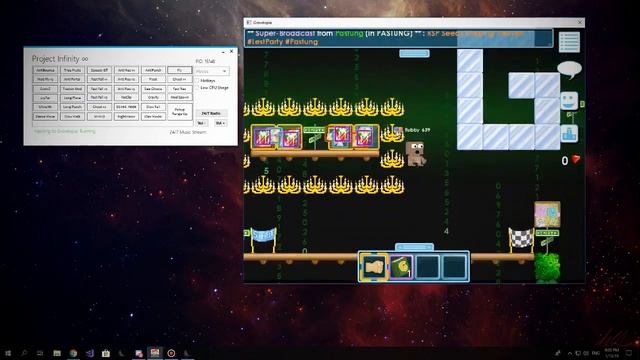Image resolution: width=640 pixels, height=360 pixels.
Task: Click the AntiPunch button
Action: point(153,70)
